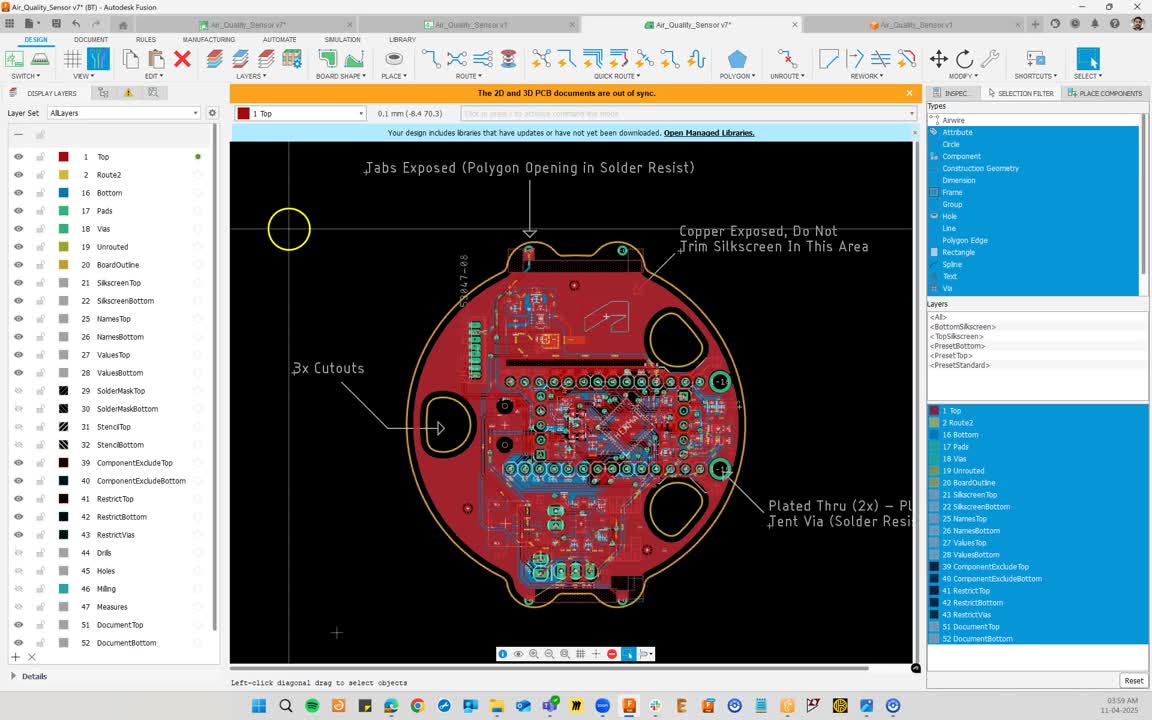1152x720 pixels.
Task: Click the red X delete tool
Action: [182, 59]
